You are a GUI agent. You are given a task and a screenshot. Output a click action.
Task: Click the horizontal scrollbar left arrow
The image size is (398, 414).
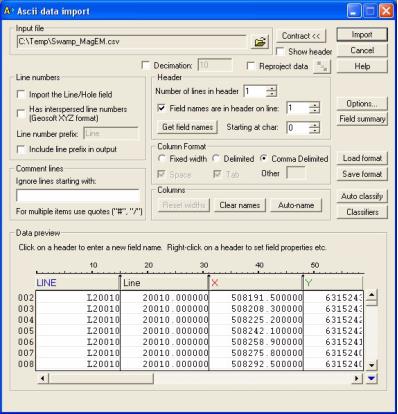(x=42, y=378)
